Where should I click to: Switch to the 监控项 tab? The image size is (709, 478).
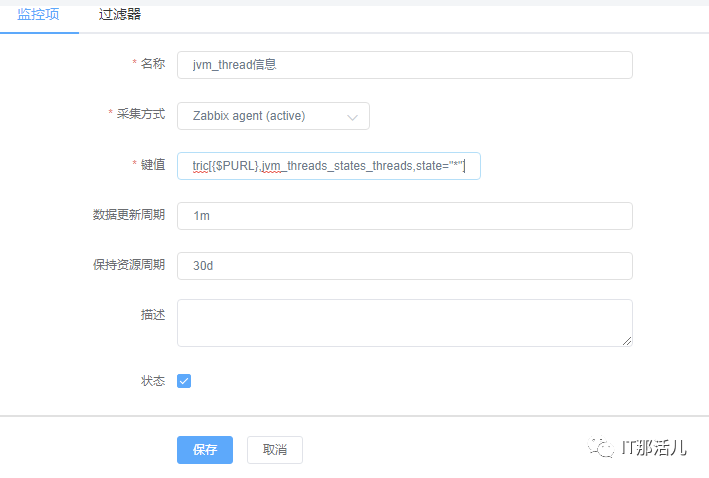pos(38,14)
